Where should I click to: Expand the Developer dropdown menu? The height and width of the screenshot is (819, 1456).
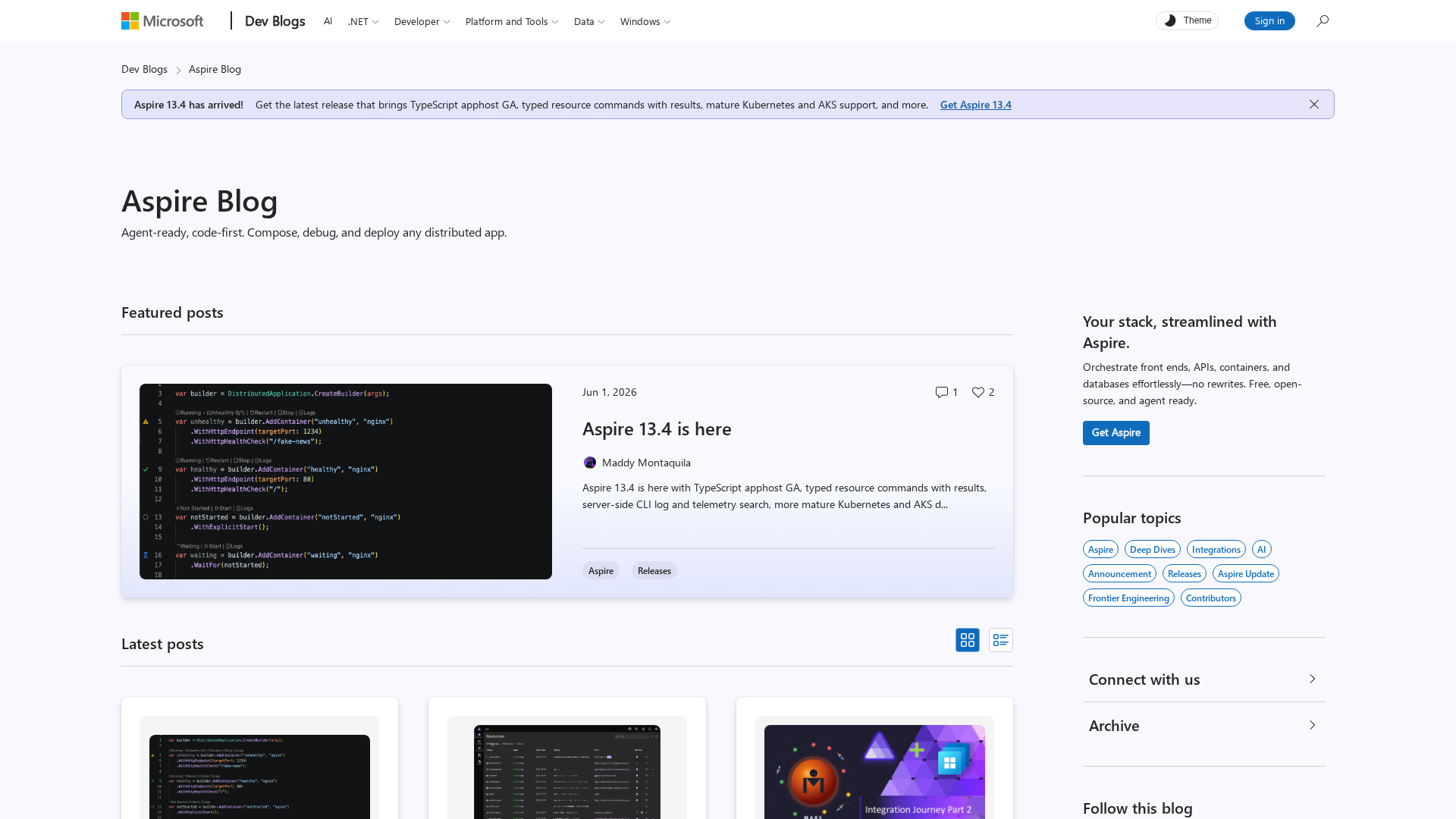pyautogui.click(x=422, y=21)
